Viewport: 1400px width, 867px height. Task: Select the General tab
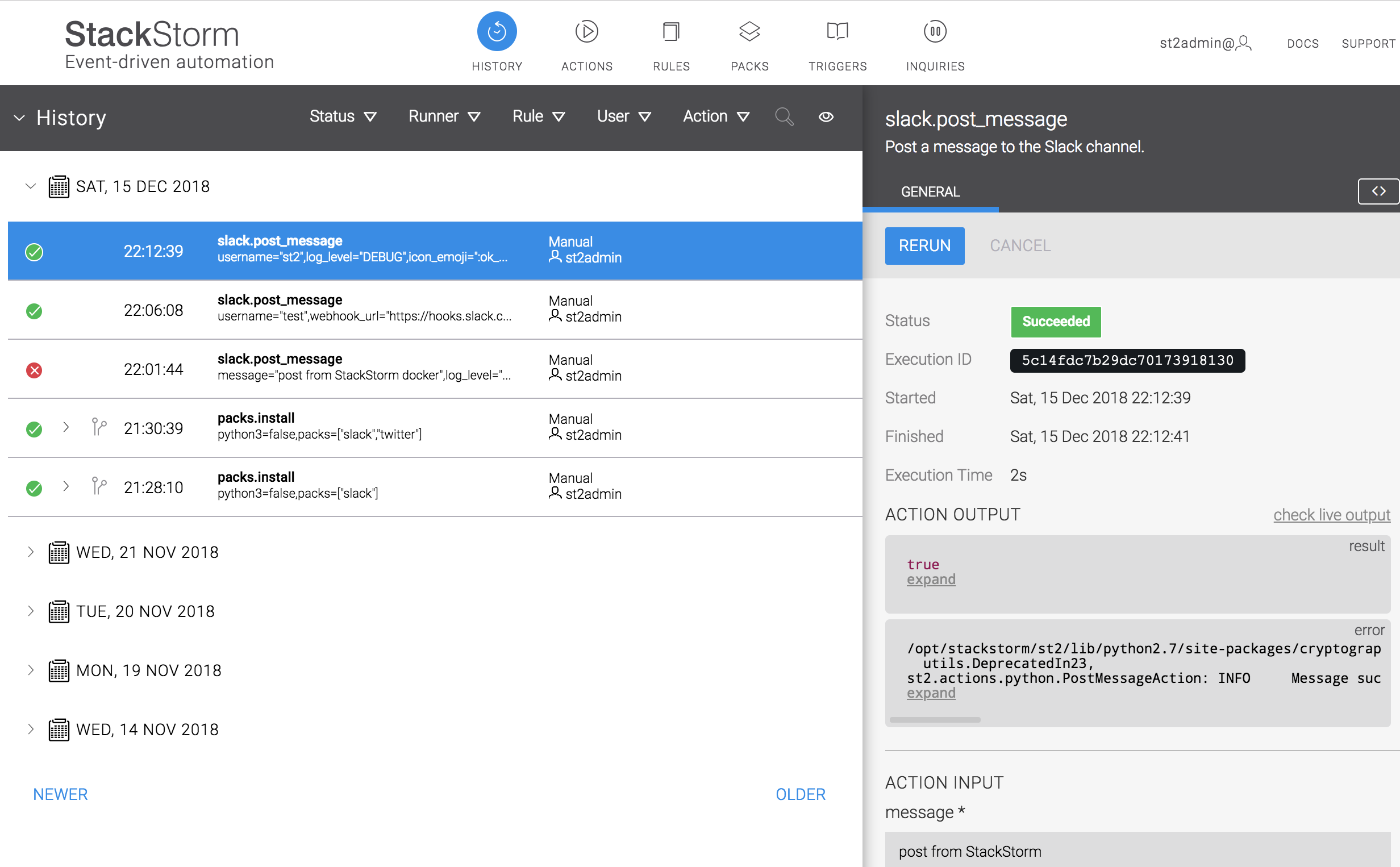click(930, 191)
